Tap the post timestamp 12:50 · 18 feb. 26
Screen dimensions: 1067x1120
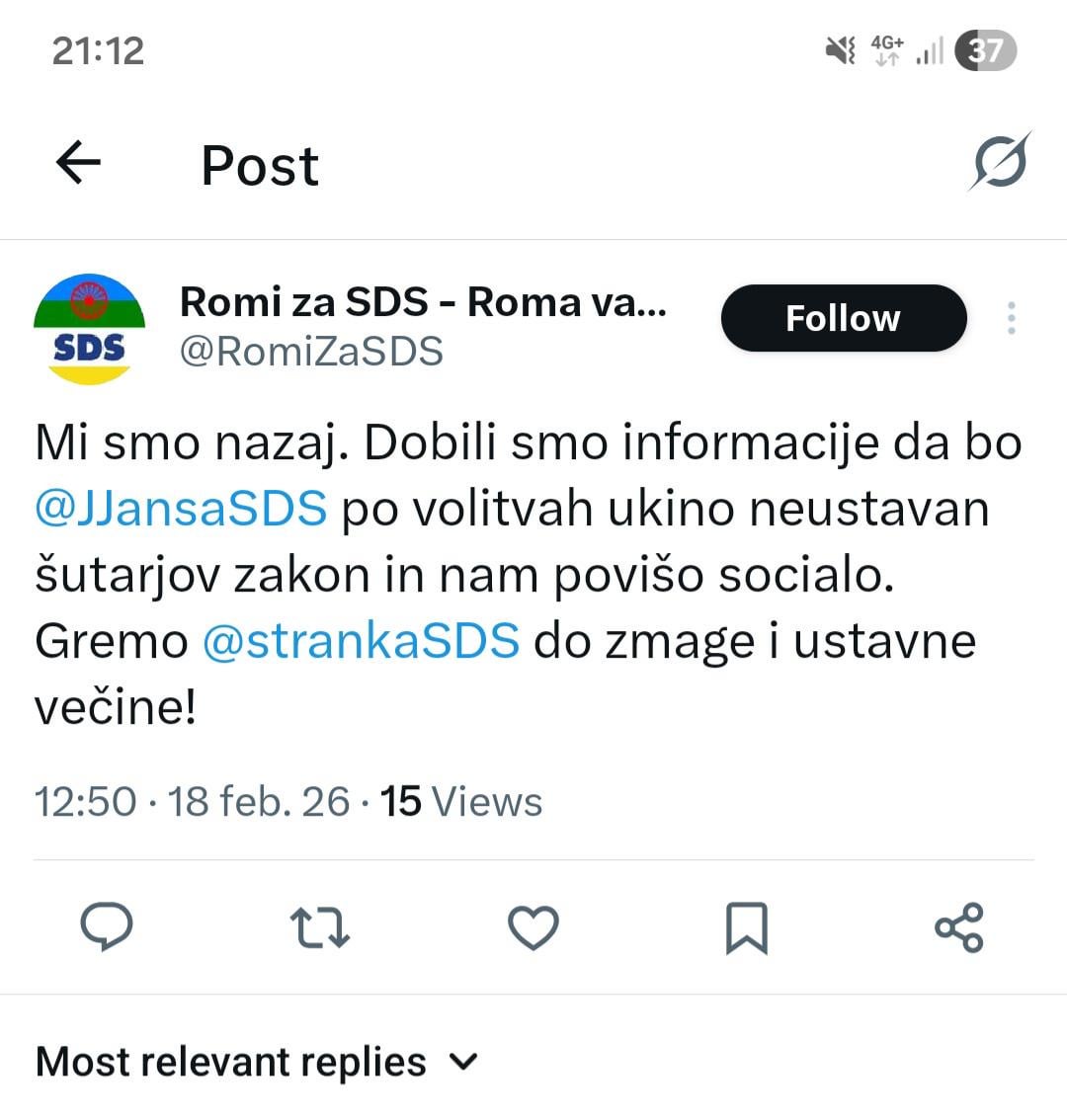tap(192, 801)
